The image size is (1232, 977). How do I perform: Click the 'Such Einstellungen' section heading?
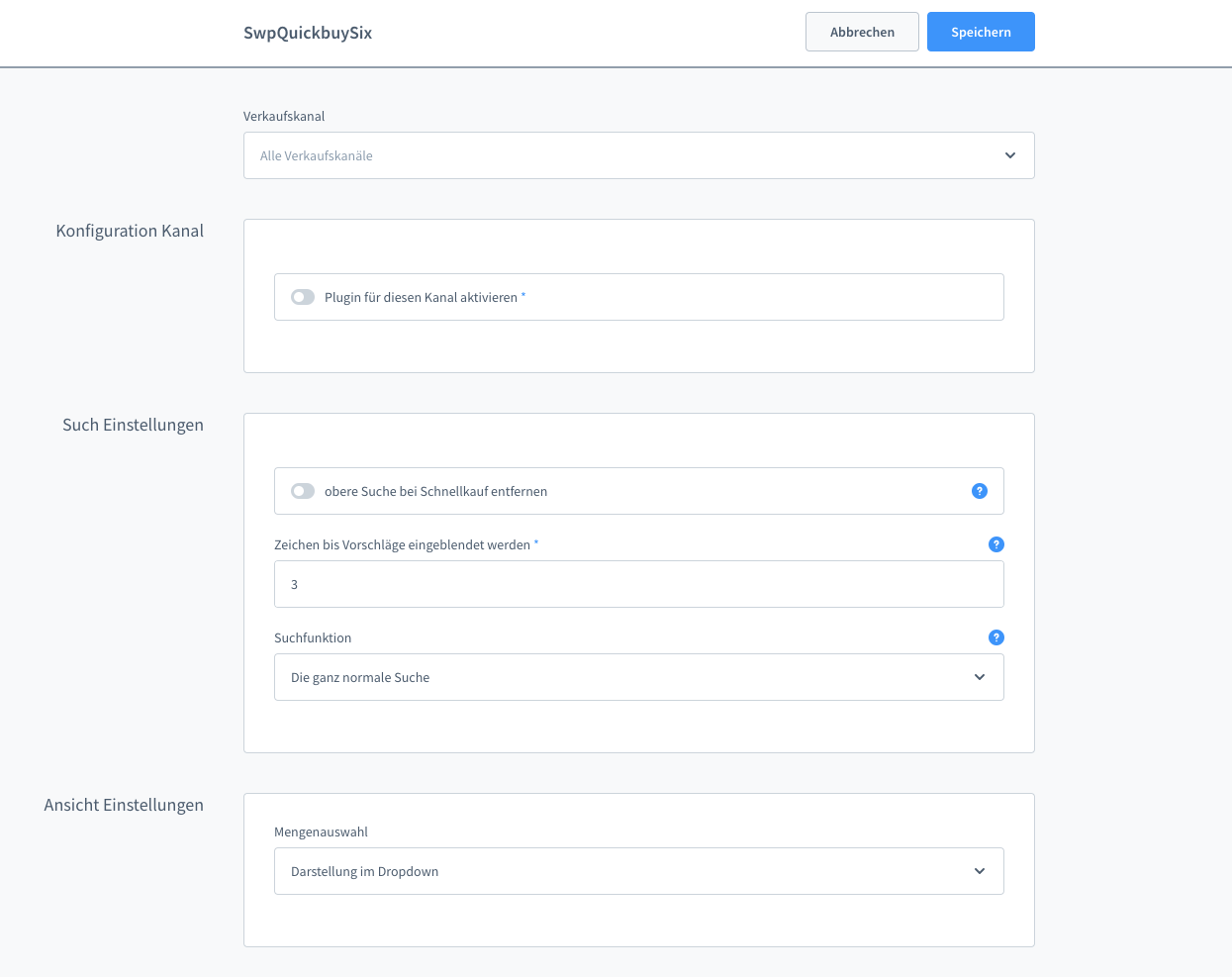coord(133,425)
